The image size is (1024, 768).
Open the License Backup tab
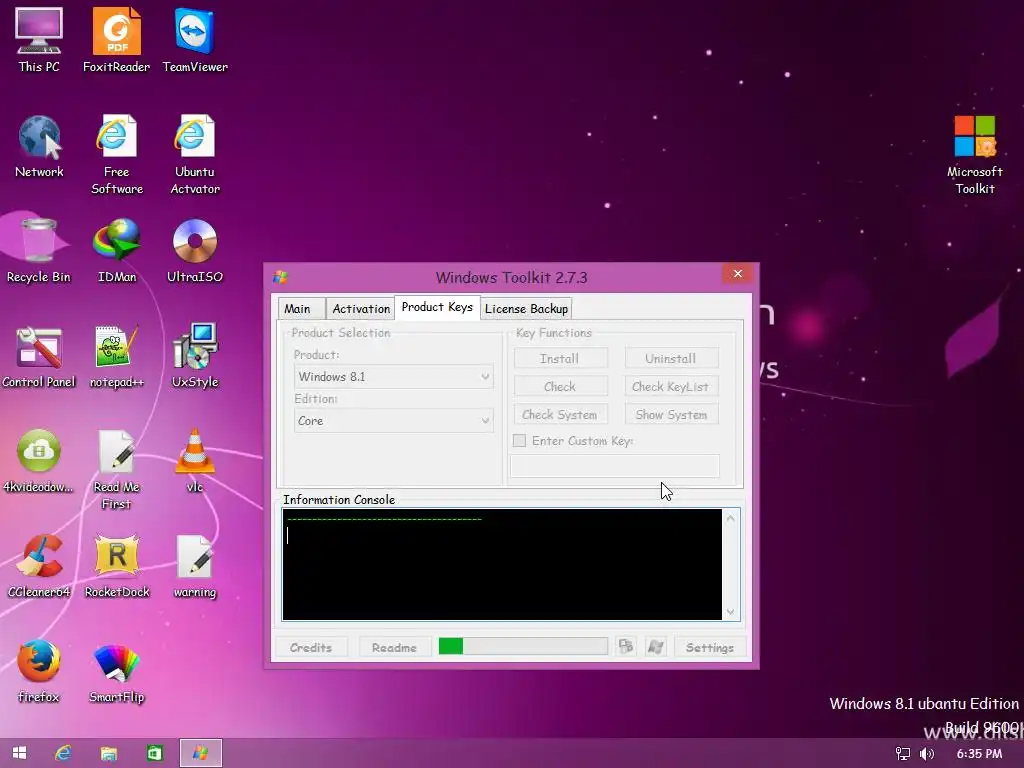[x=526, y=308]
